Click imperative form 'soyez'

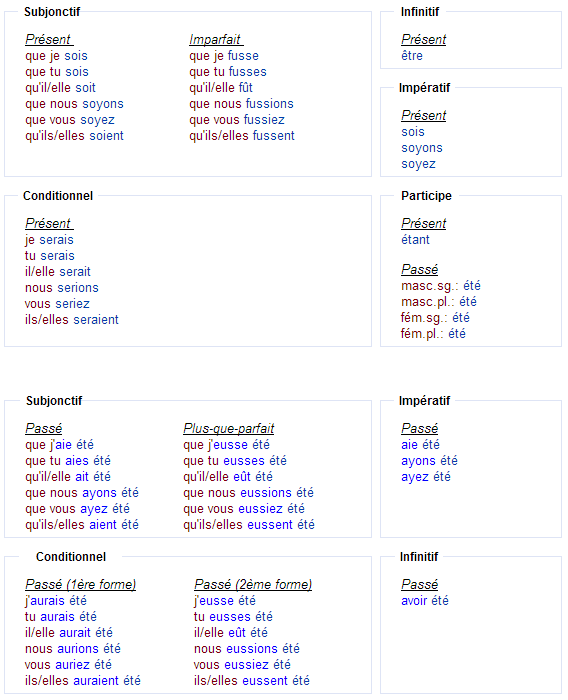[x=418, y=164]
